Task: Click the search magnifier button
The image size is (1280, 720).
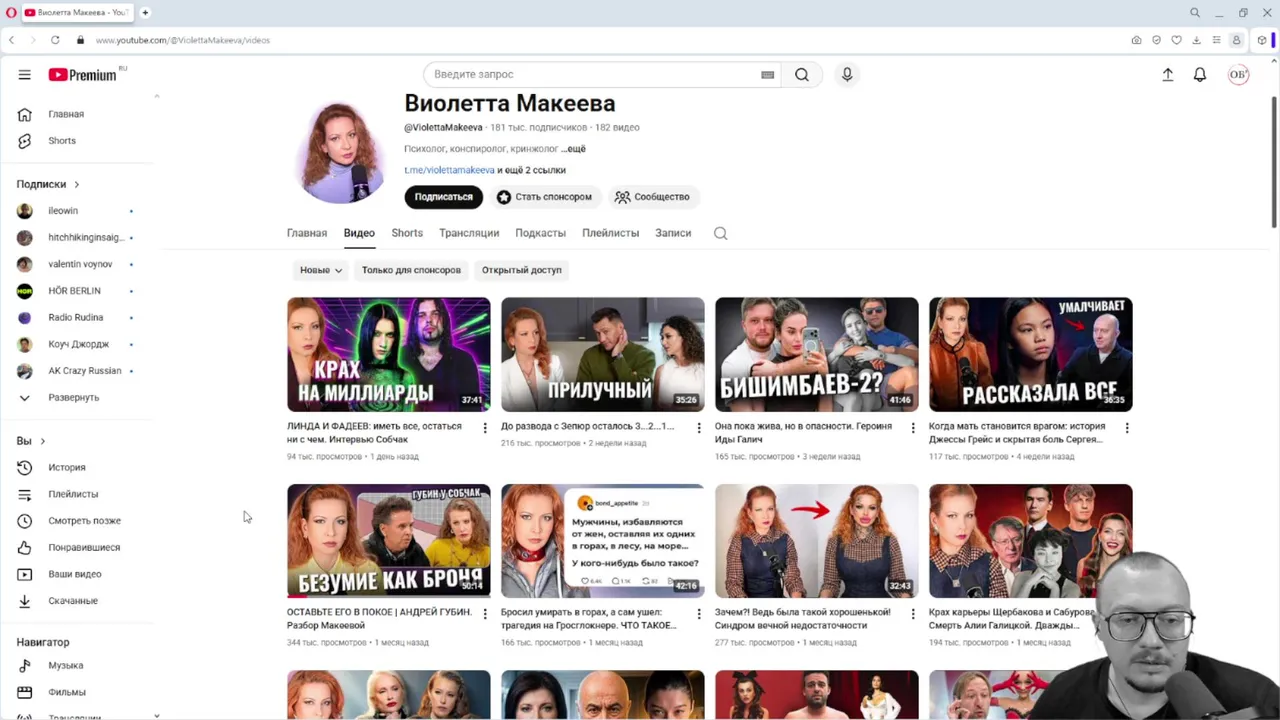Action: coord(802,74)
